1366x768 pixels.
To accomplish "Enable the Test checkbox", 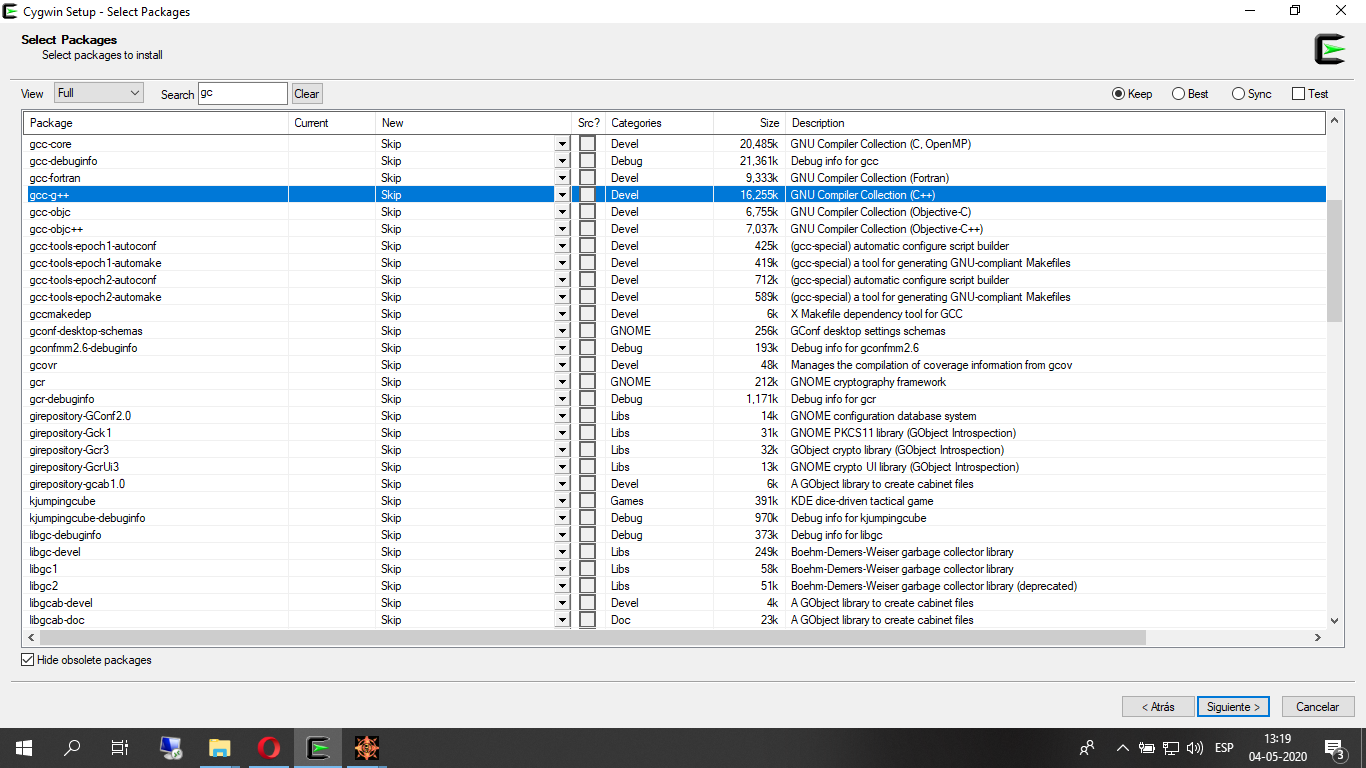I will pyautogui.click(x=1298, y=94).
